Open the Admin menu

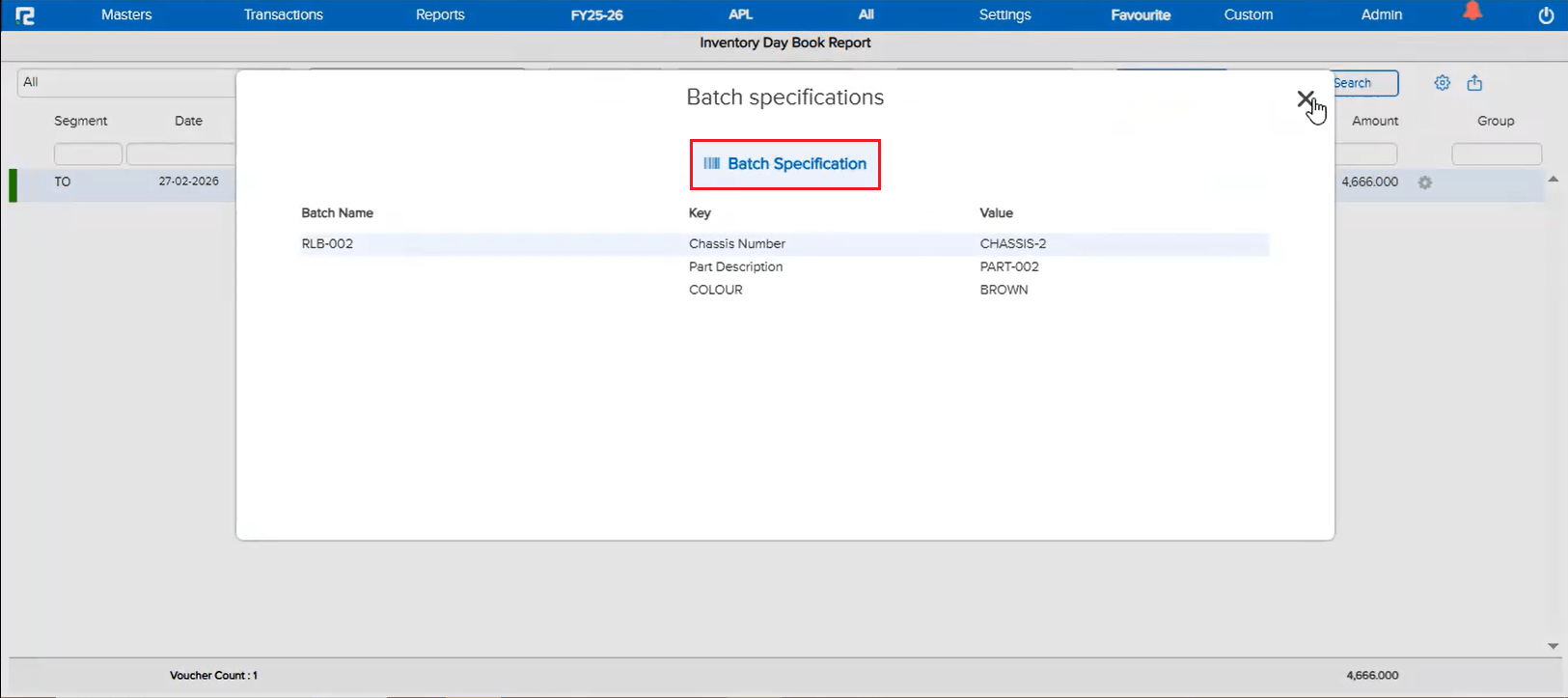pos(1382,14)
